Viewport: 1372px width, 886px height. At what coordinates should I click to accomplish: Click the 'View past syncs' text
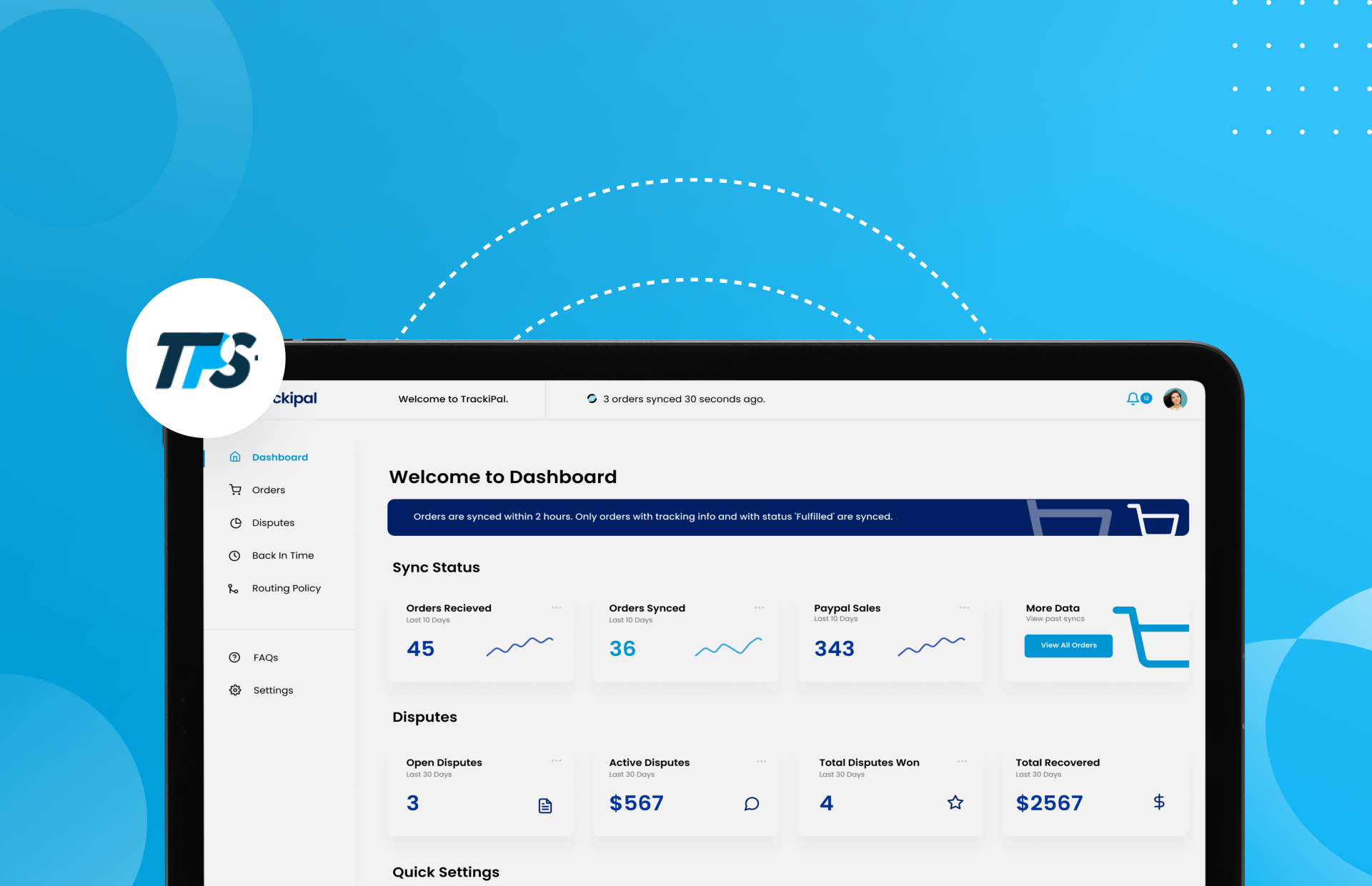(1055, 619)
